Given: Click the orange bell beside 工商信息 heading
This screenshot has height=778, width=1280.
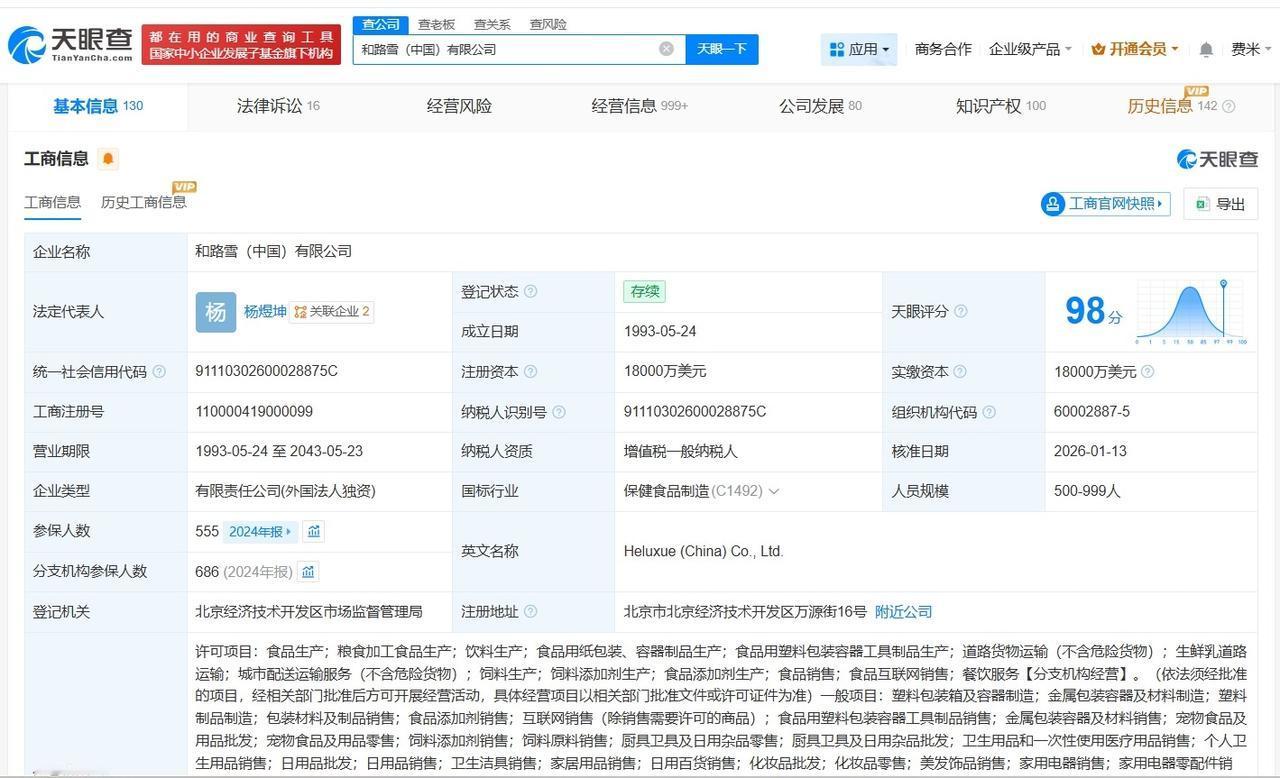Looking at the screenshot, I should click(108, 159).
